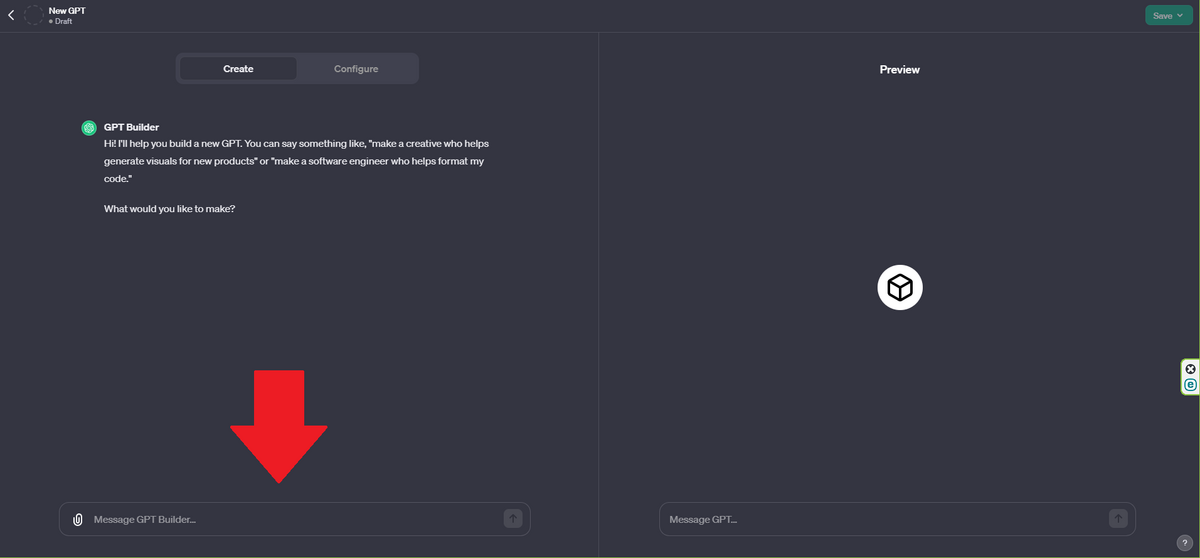Click the blue 'e' extension widget icon
The image size is (1200, 558).
pos(1190,385)
